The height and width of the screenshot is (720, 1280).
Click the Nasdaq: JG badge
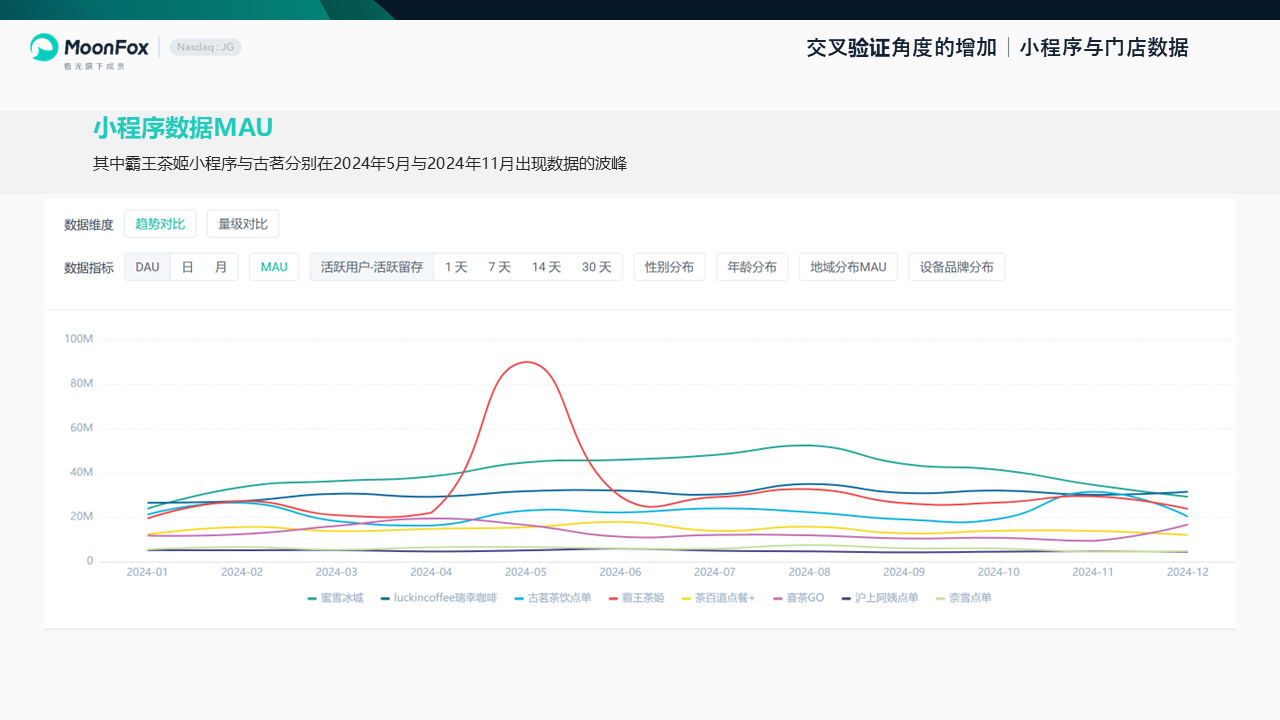tap(205, 47)
